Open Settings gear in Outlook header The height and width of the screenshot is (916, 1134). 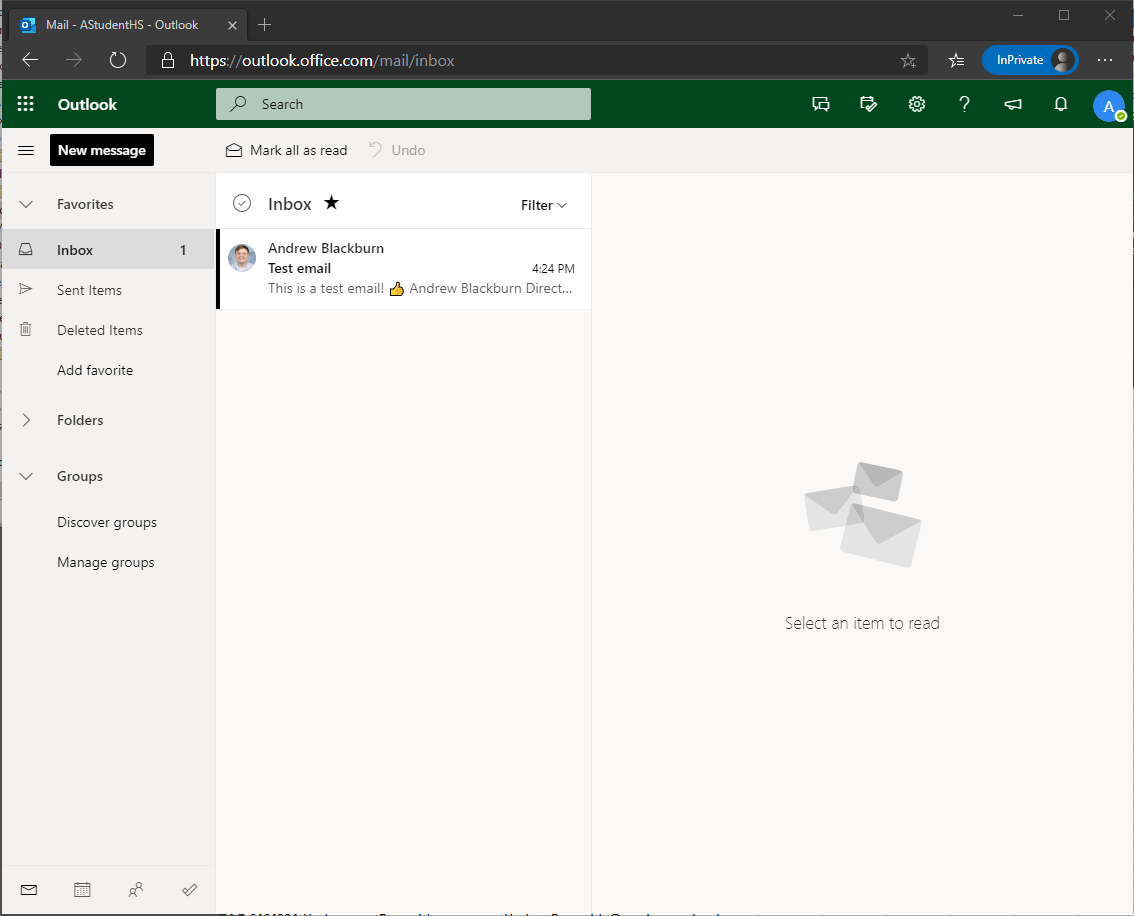click(916, 104)
